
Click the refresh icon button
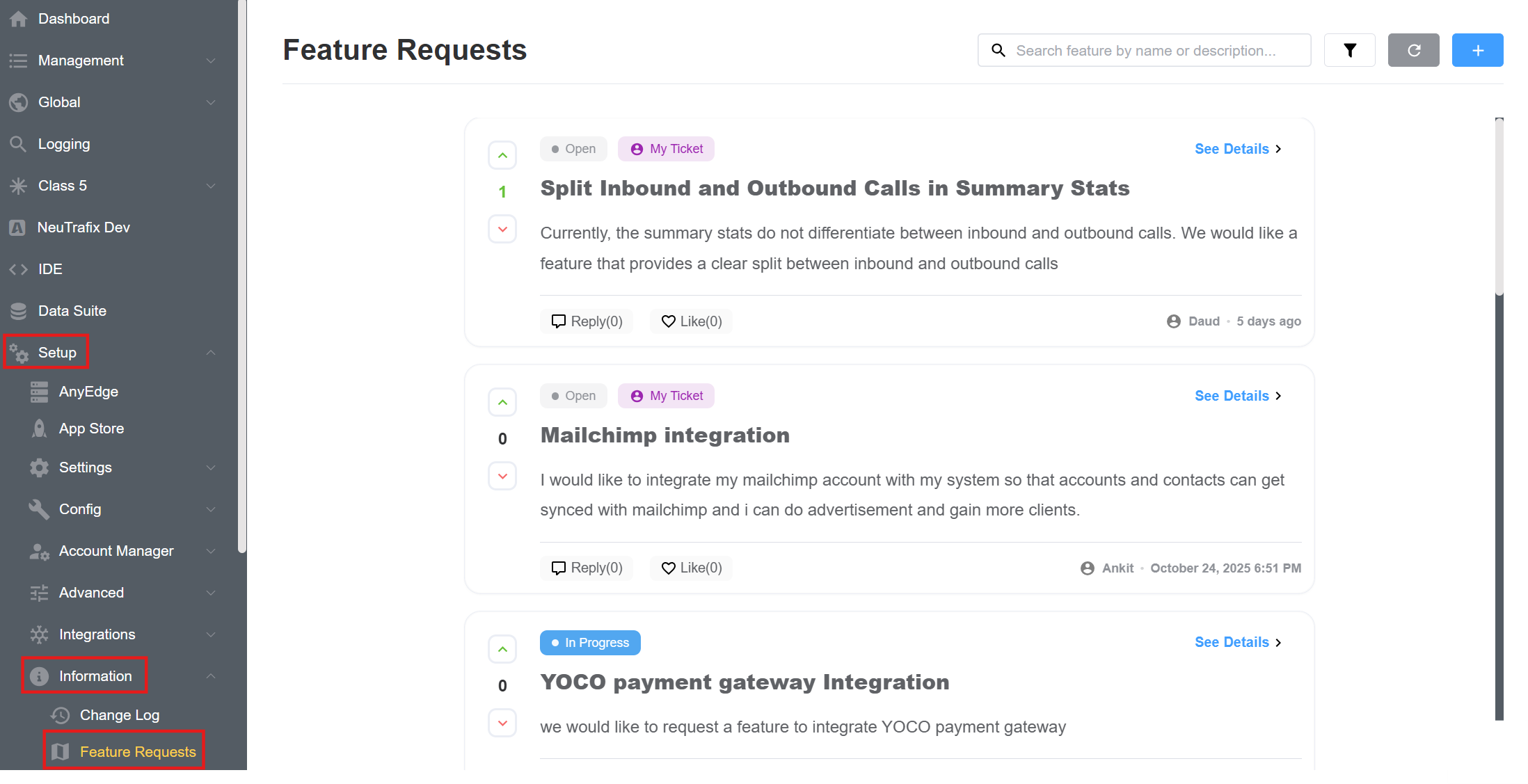click(1413, 50)
